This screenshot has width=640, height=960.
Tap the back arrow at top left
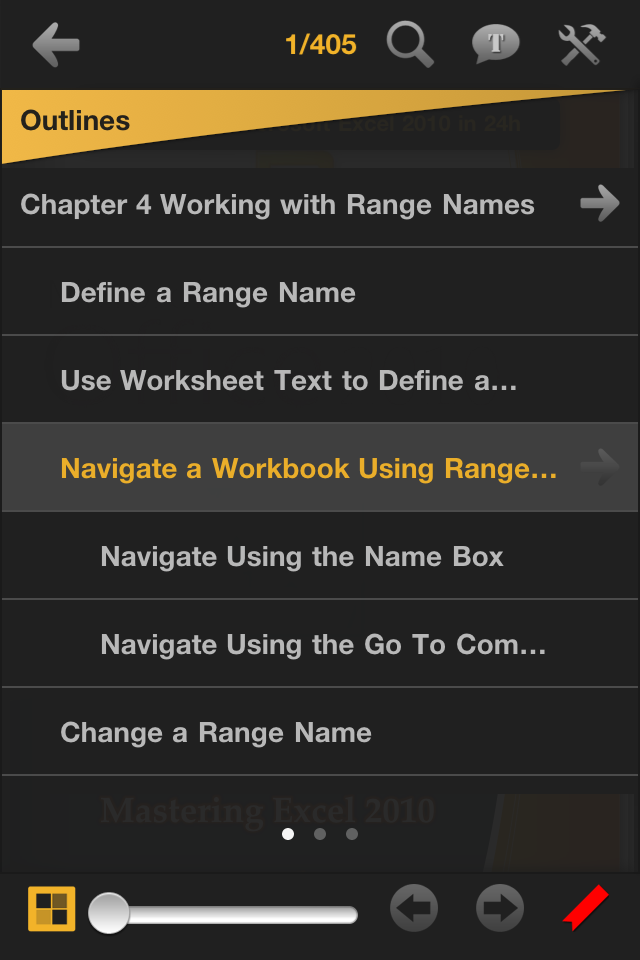[x=56, y=45]
